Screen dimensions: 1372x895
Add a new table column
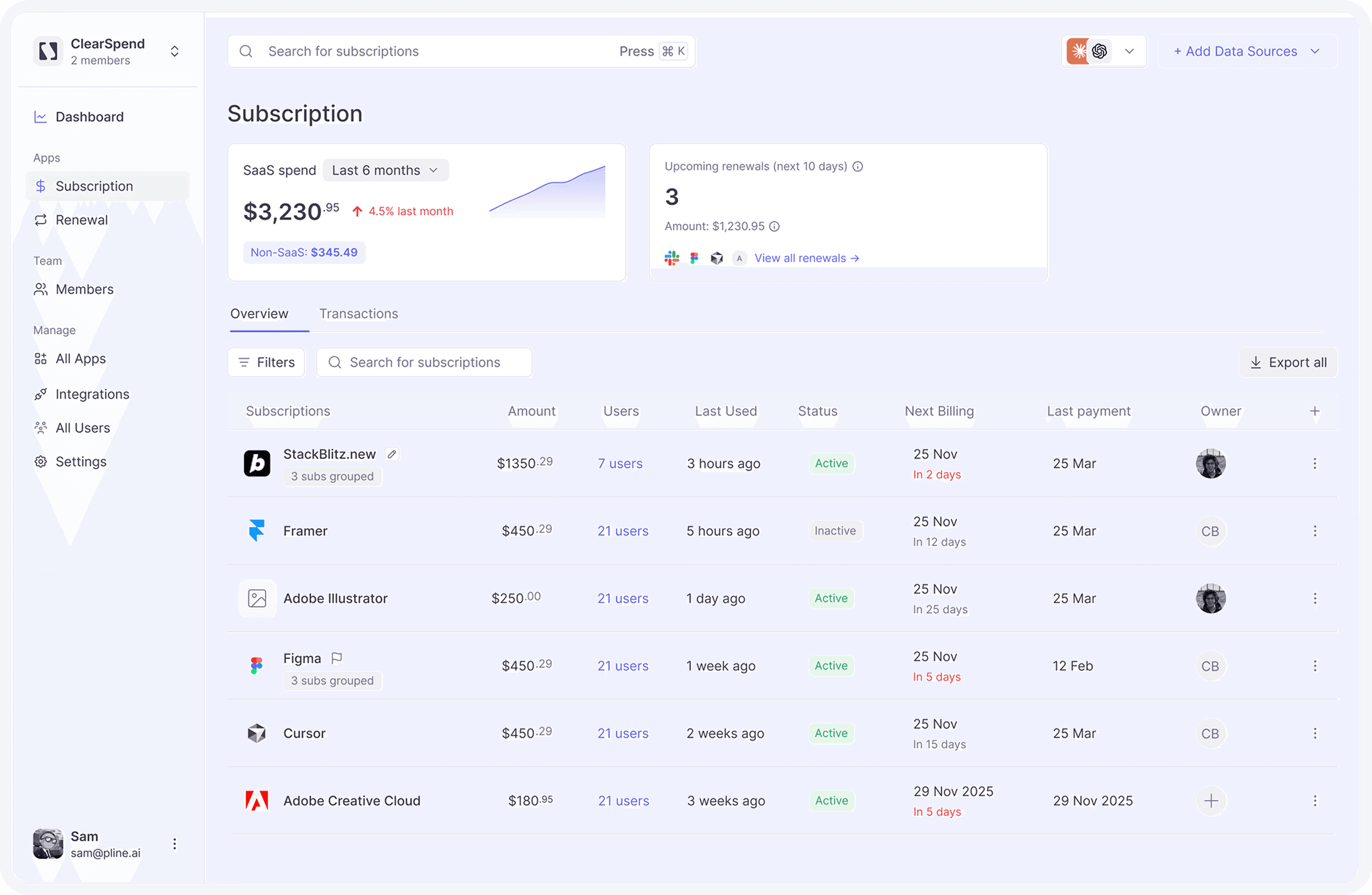coord(1315,411)
